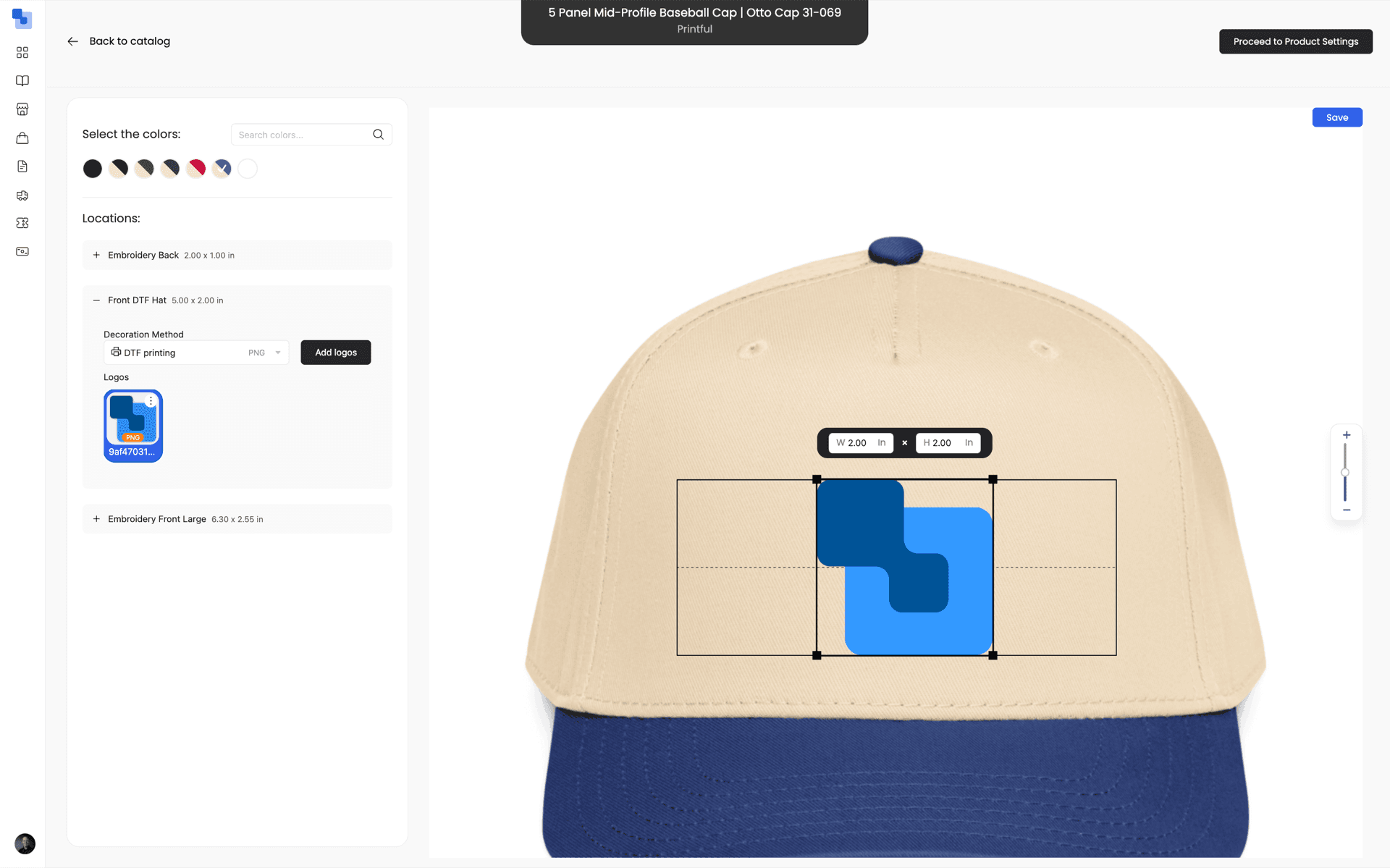Expand the Embroidery Back location
The height and width of the screenshot is (868, 1390).
(96, 255)
